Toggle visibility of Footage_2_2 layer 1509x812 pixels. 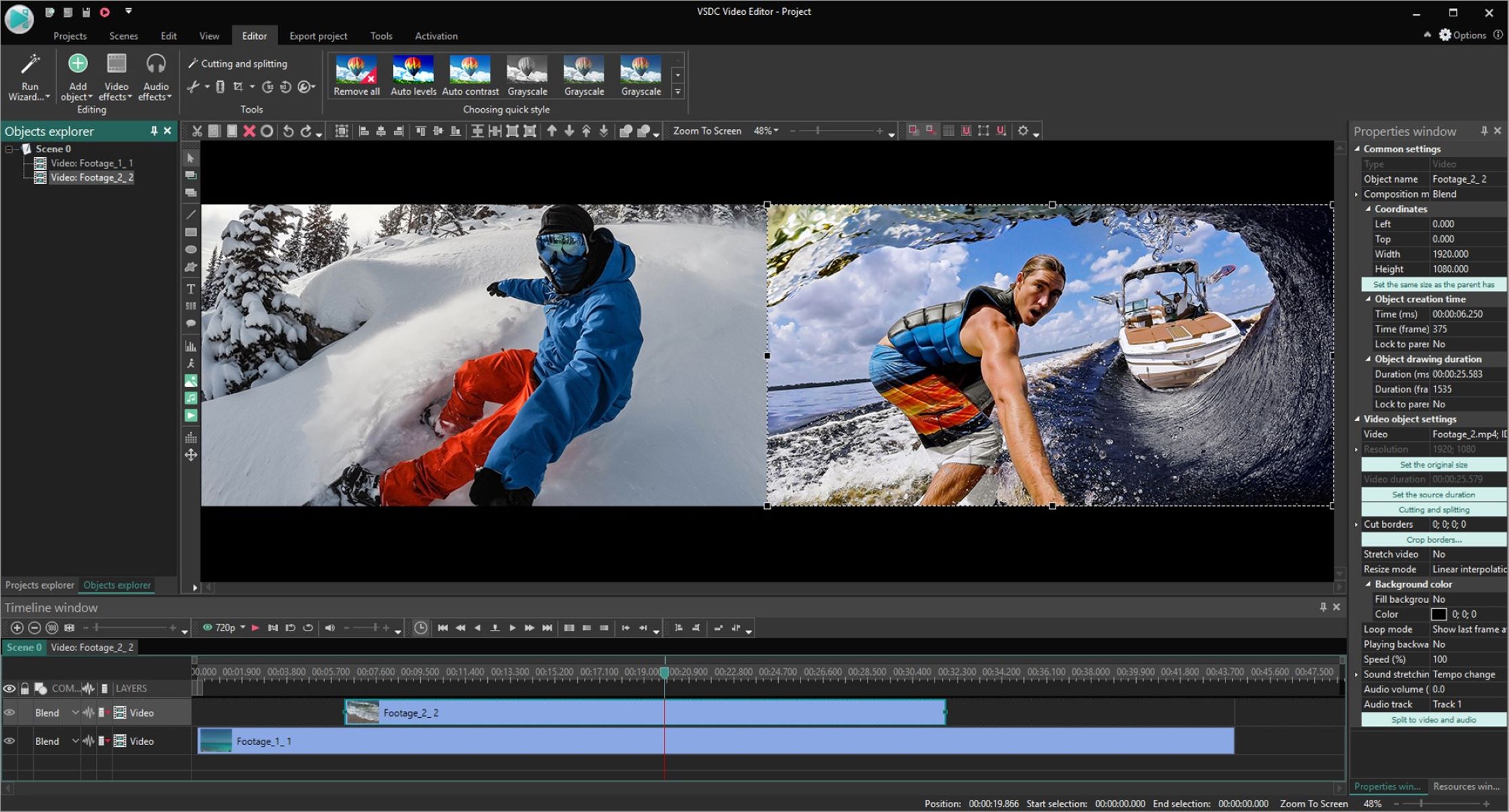(10, 713)
